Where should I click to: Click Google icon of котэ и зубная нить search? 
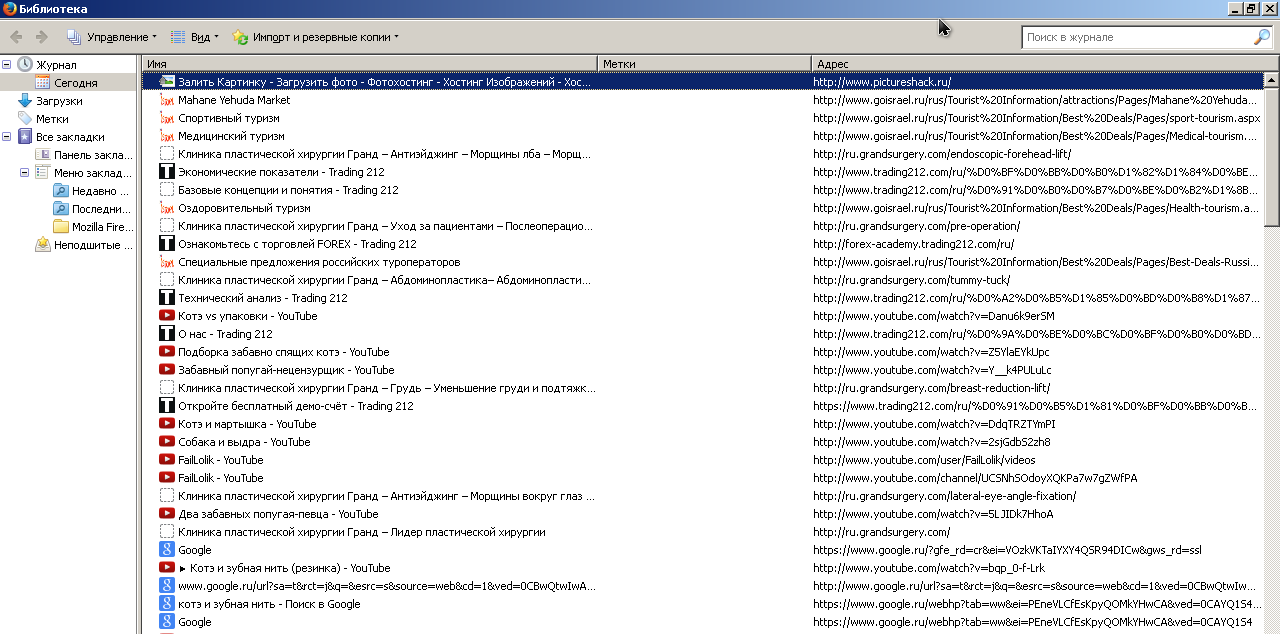(167, 604)
